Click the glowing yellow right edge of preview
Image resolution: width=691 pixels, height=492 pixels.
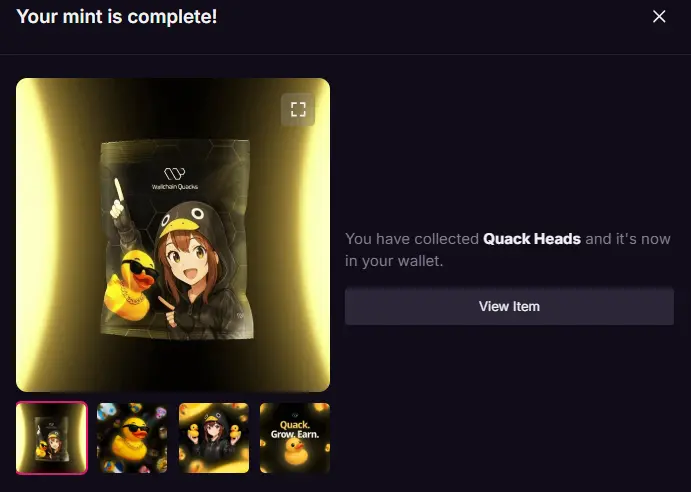[x=314, y=235]
